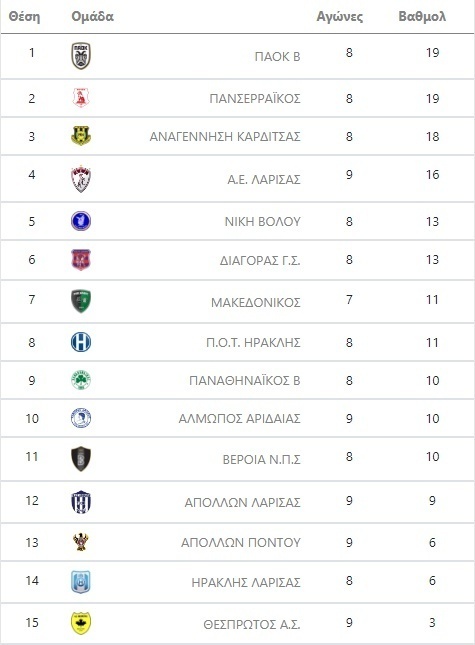The width and height of the screenshot is (475, 645).
Task: Open the ΝΙΚΗ ΒΟΛΟΥ team name link
Action: (x=262, y=222)
